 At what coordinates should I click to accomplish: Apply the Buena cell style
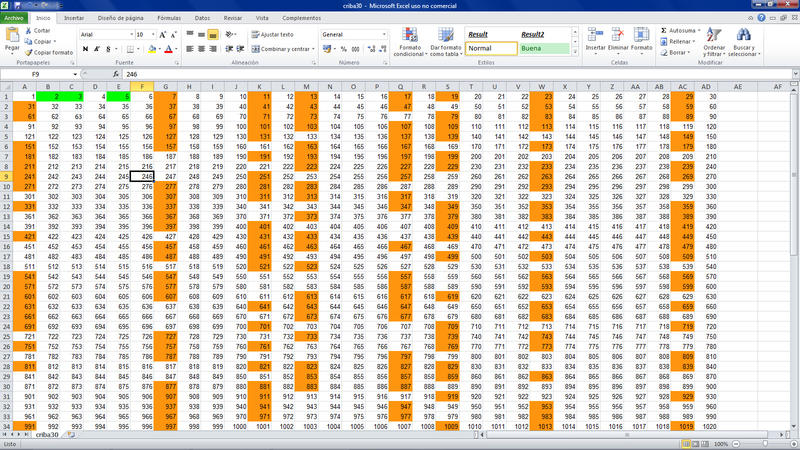tap(541, 48)
